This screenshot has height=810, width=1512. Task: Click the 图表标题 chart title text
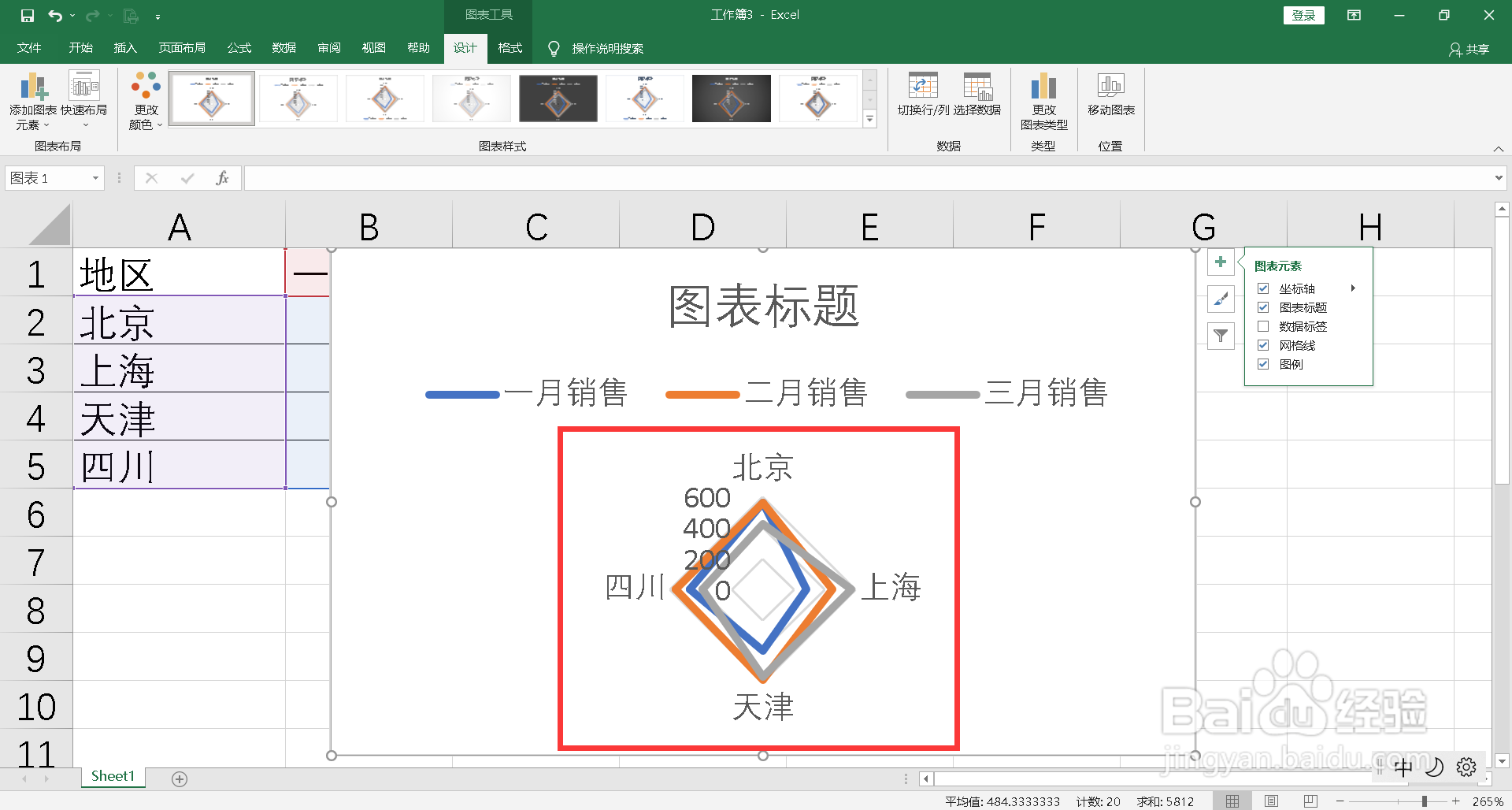coord(763,307)
